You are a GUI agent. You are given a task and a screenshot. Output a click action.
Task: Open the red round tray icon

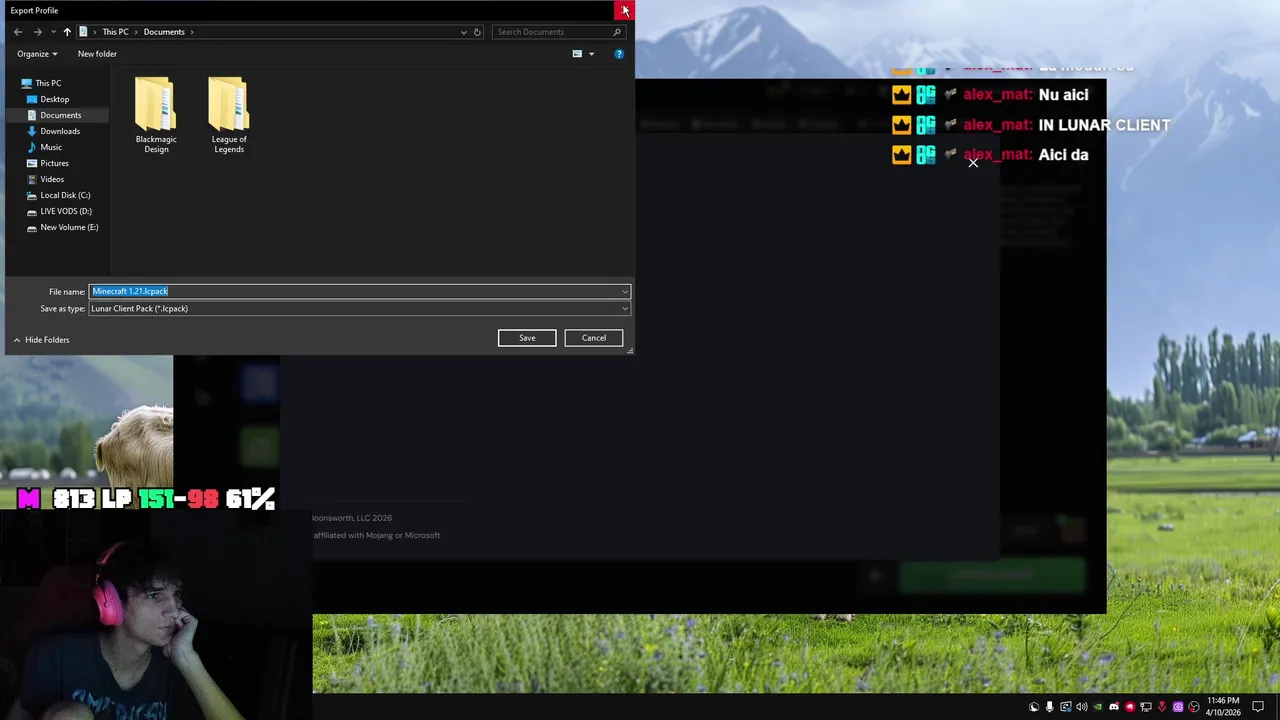[1130, 707]
